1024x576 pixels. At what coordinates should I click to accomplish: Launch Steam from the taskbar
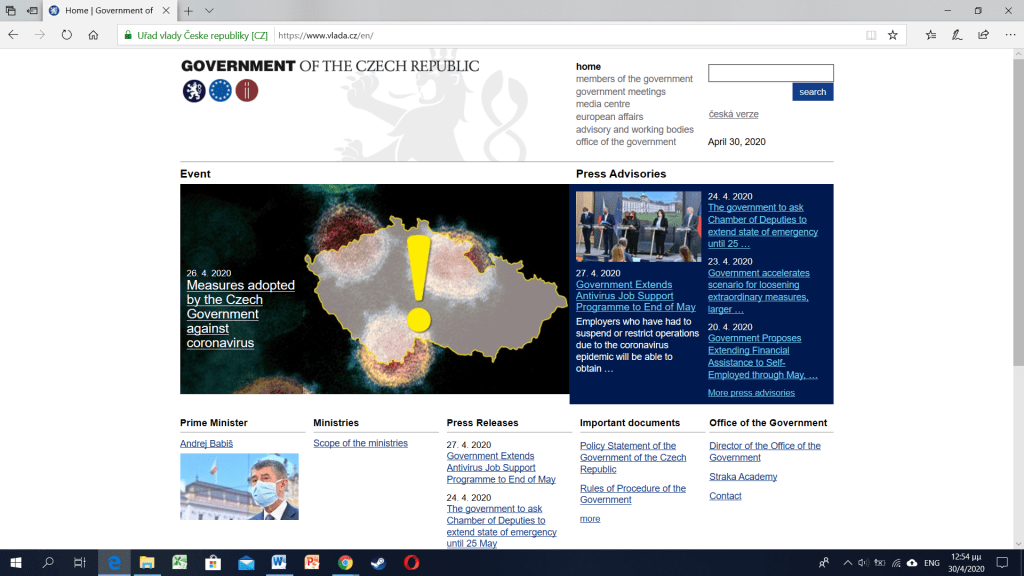(378, 563)
